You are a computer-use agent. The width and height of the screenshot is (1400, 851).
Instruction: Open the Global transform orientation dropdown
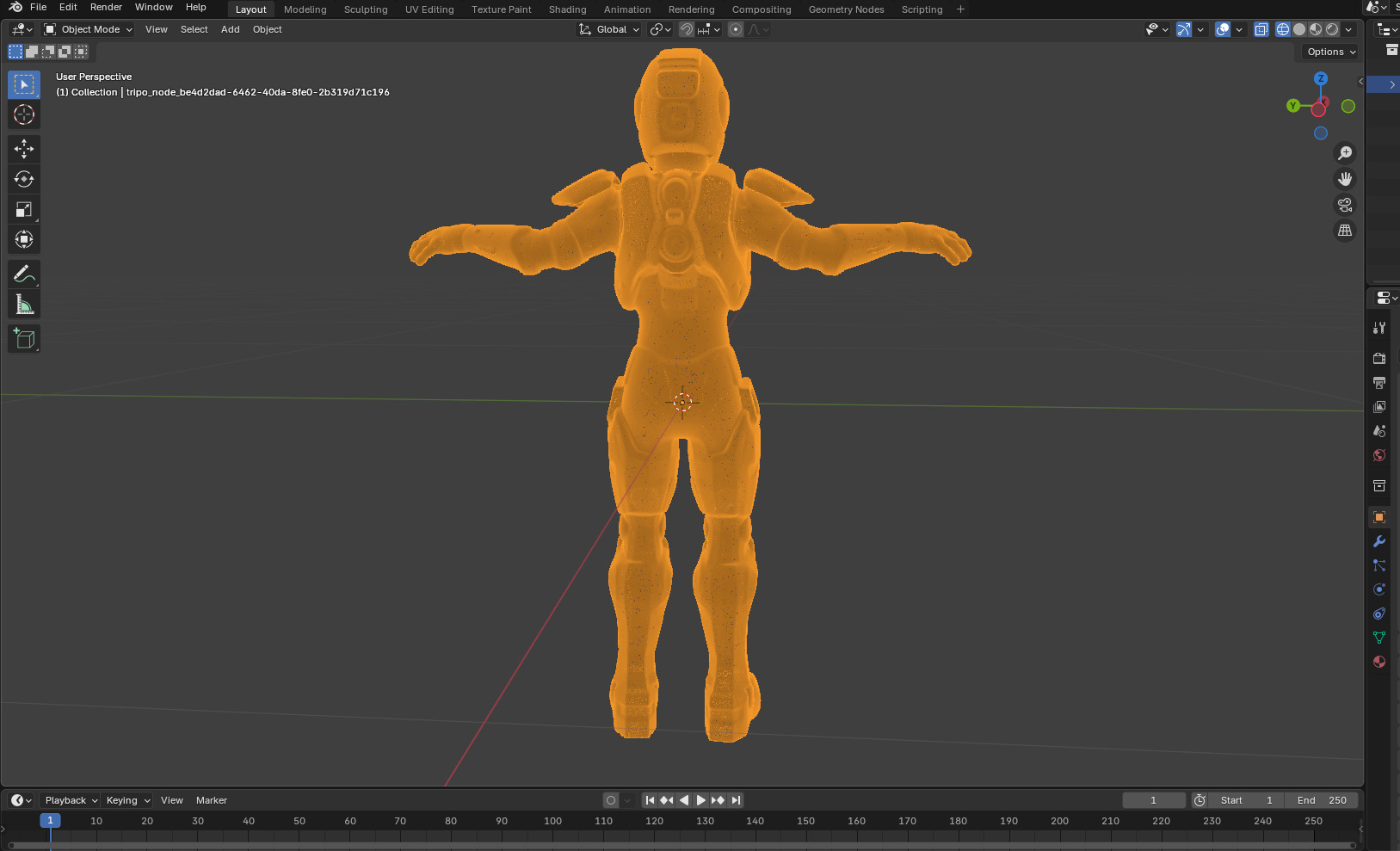point(609,29)
